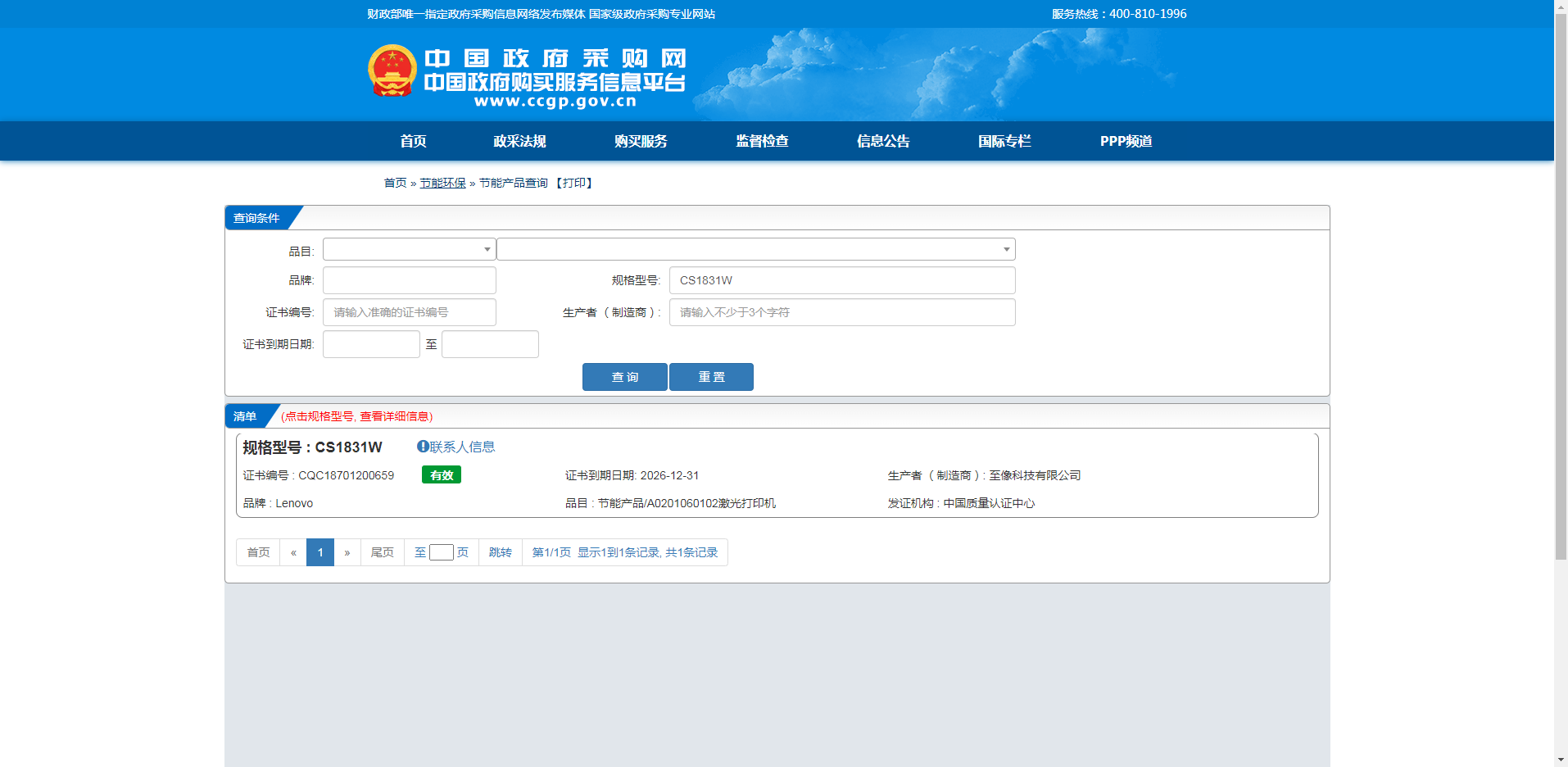Image resolution: width=1568 pixels, height=767 pixels.
Task: Select the certificate expiry start date field
Action: pyautogui.click(x=371, y=344)
